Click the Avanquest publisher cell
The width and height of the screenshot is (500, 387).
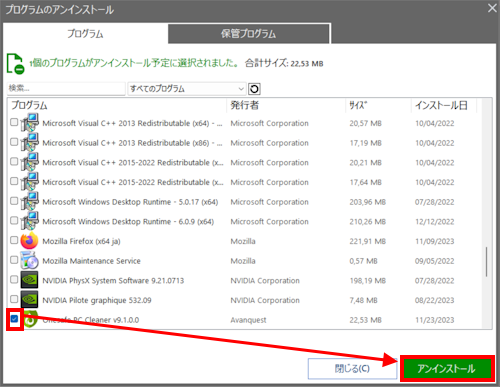click(x=248, y=320)
